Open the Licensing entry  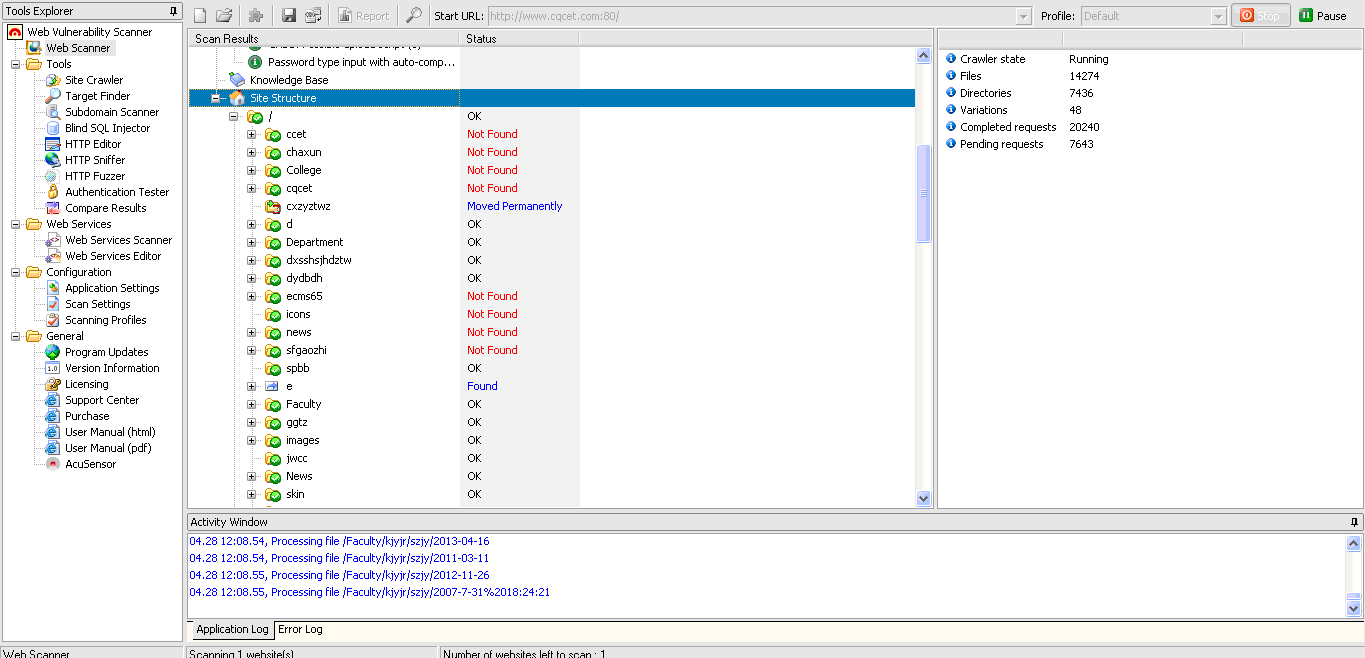(x=86, y=384)
